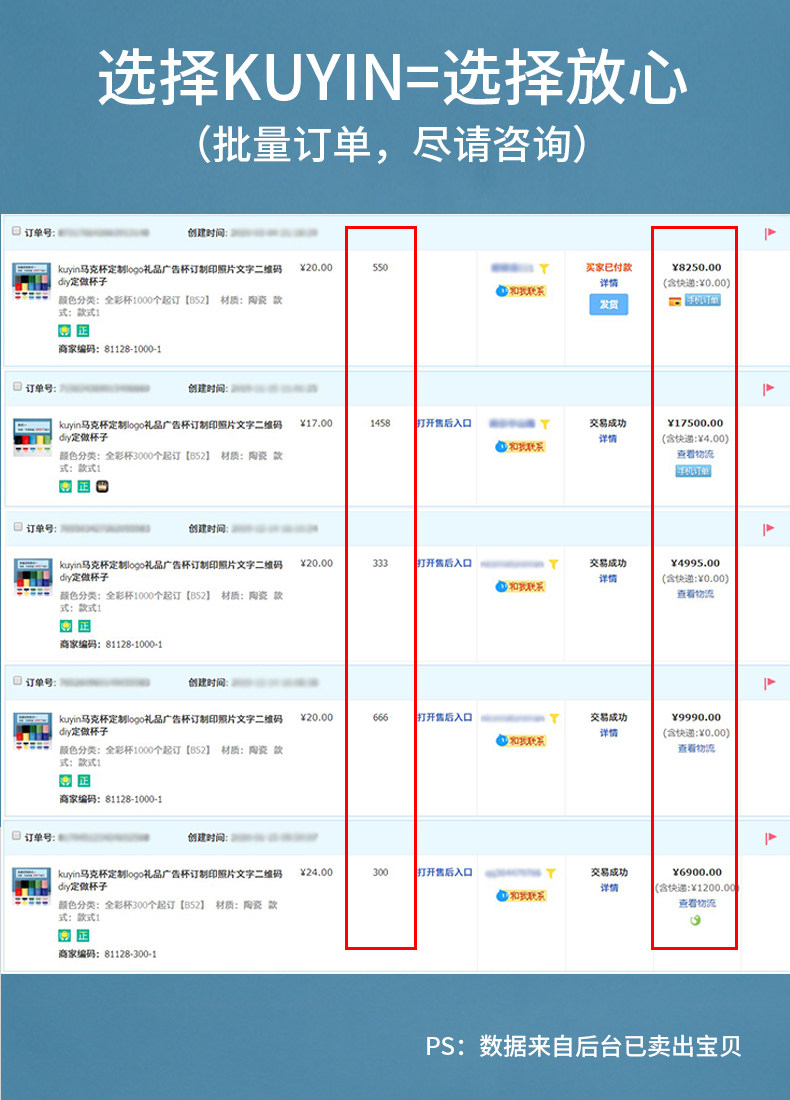This screenshot has width=790, height=1100.
Task: Open 查看物流 under ¥6900.00
Action: (697, 904)
